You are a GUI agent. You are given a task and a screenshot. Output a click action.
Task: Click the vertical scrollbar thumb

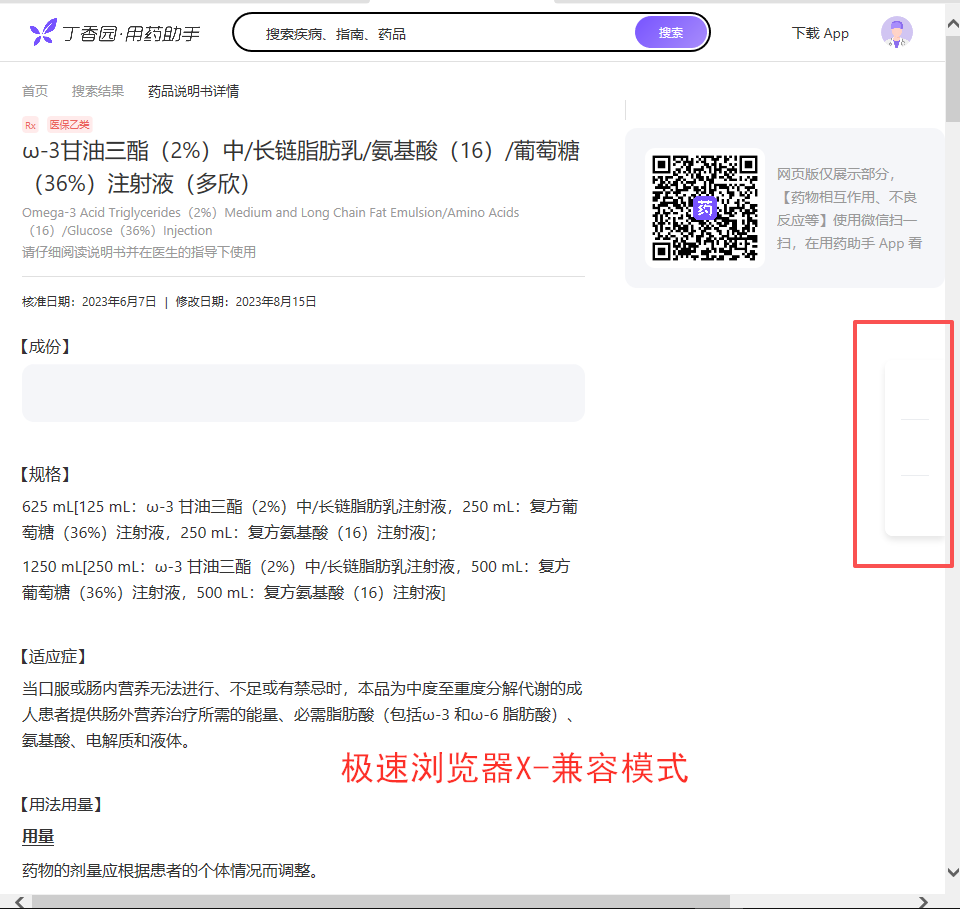click(953, 77)
